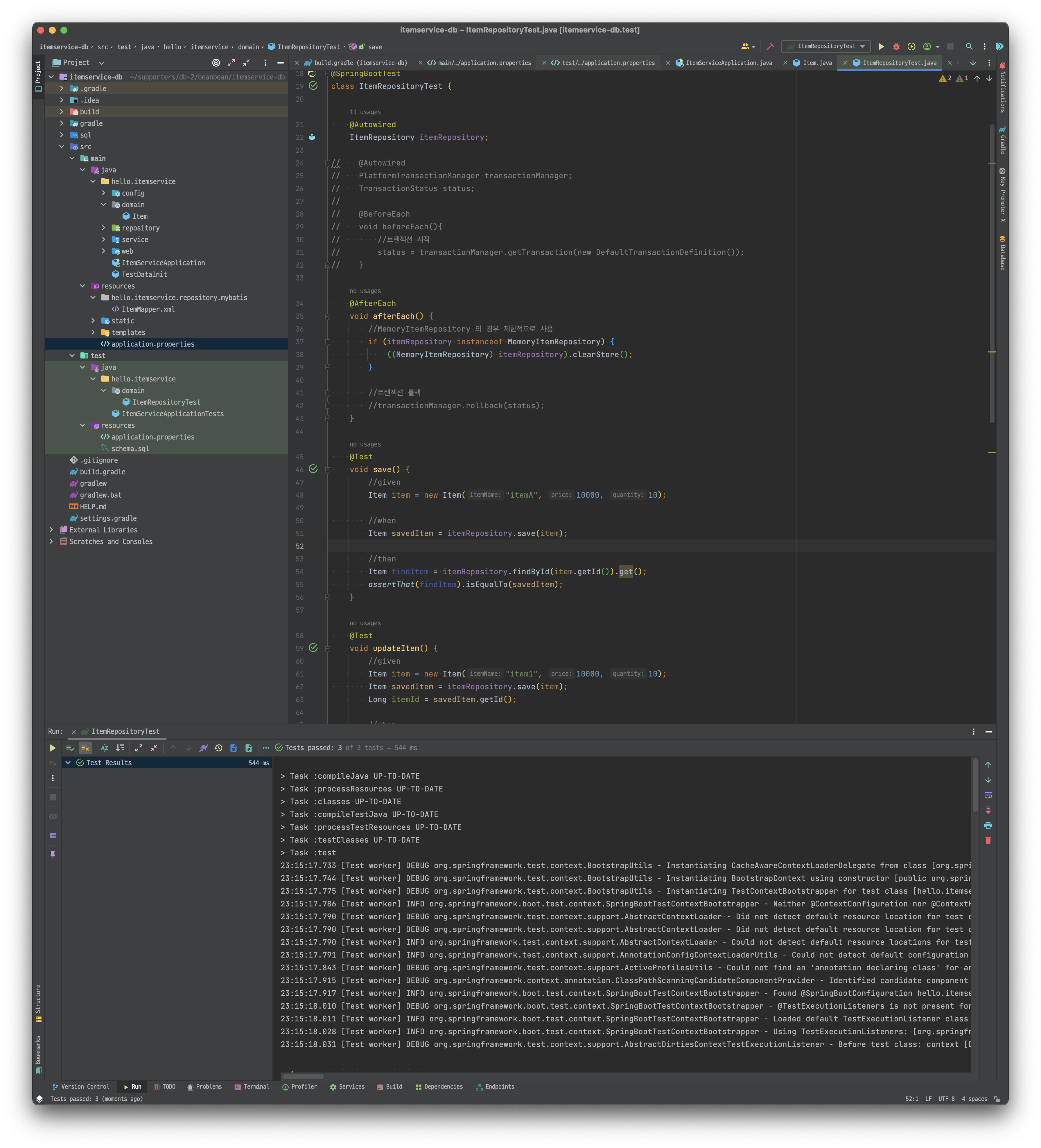Select Opened File target icon in Project panel
1041x1148 pixels.
[x=216, y=63]
